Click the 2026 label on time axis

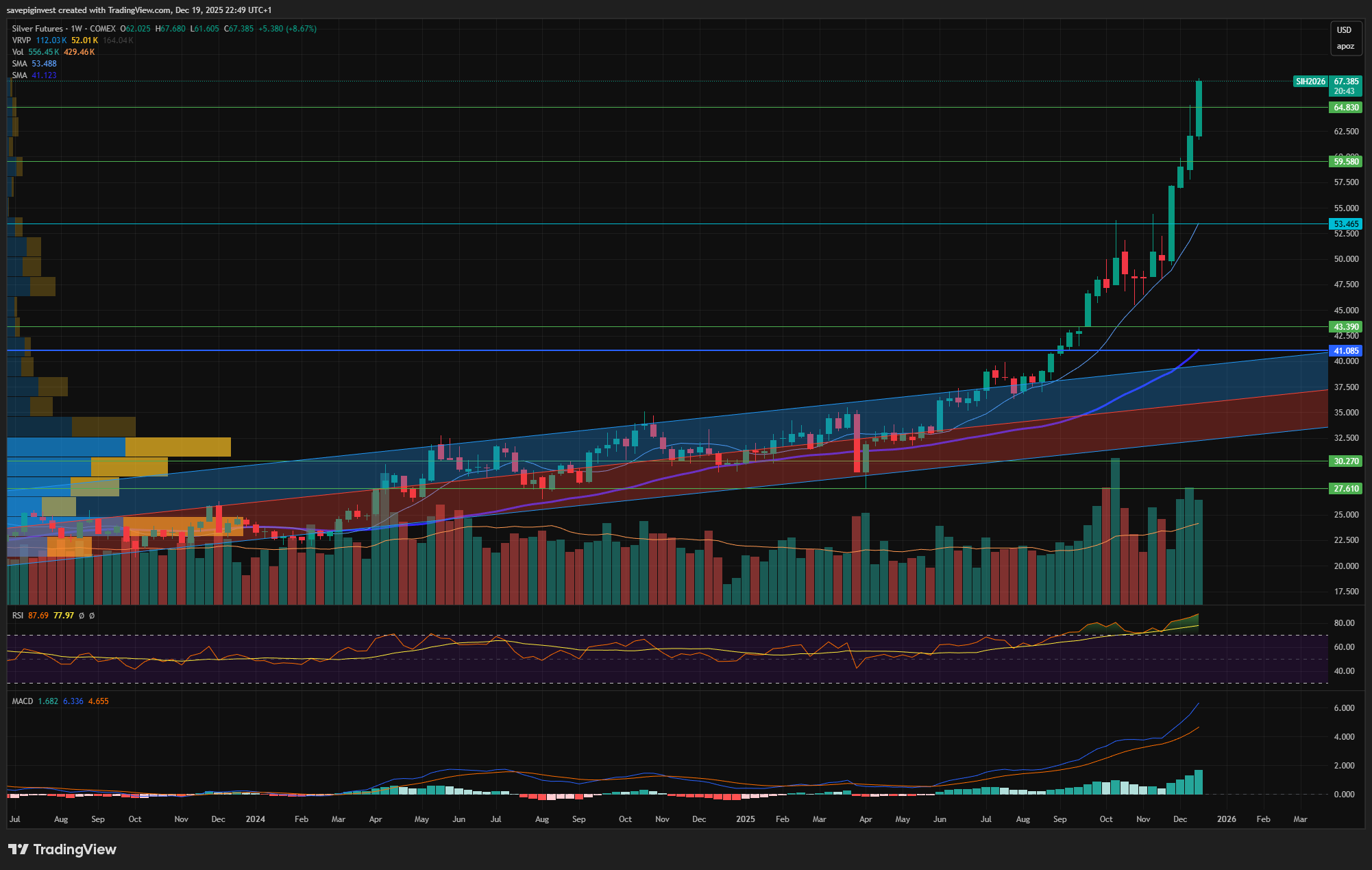point(1226,819)
